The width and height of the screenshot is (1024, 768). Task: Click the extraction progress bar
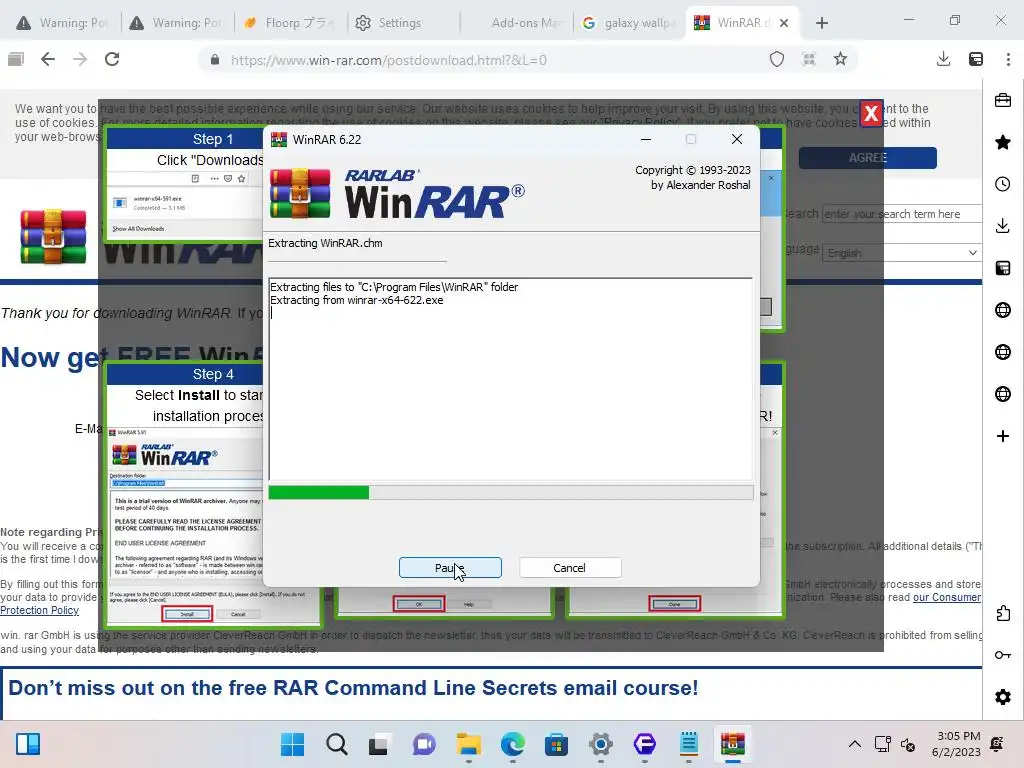(511, 492)
